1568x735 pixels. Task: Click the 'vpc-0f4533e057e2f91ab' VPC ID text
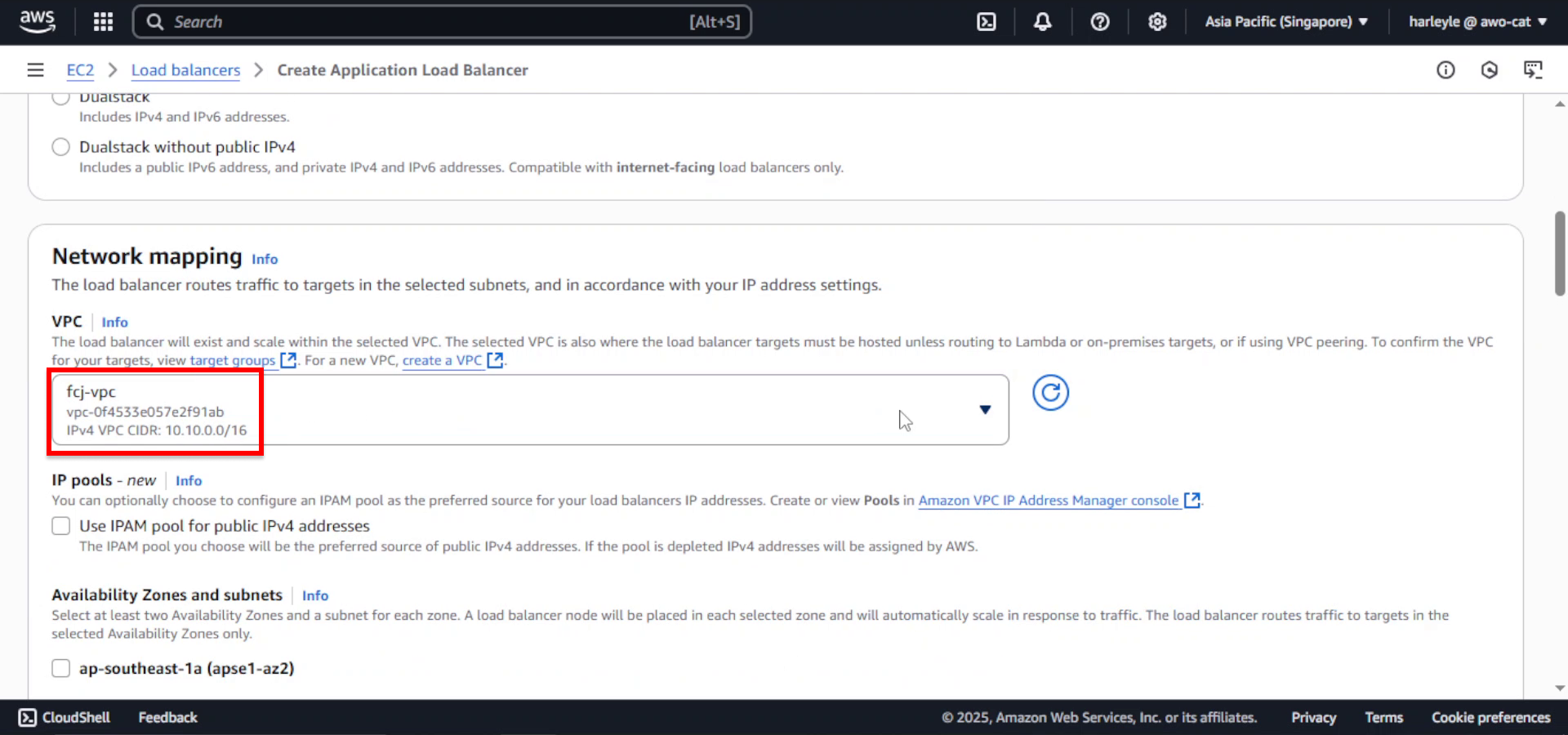tap(145, 412)
